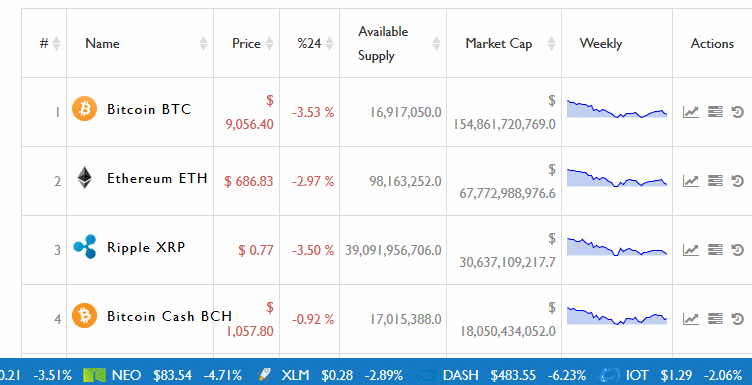Click market cap 154,861,720,769.0

pyautogui.click(x=505, y=125)
